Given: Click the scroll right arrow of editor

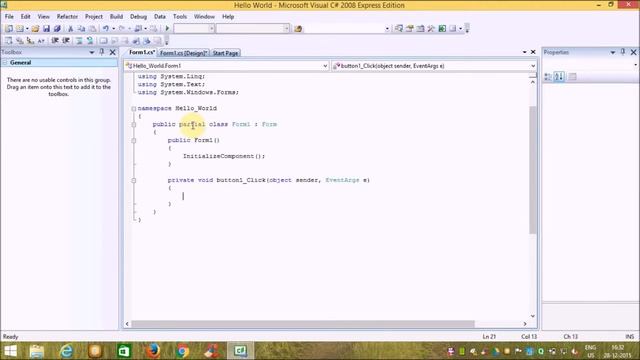Looking at the screenshot, I should (525, 324).
